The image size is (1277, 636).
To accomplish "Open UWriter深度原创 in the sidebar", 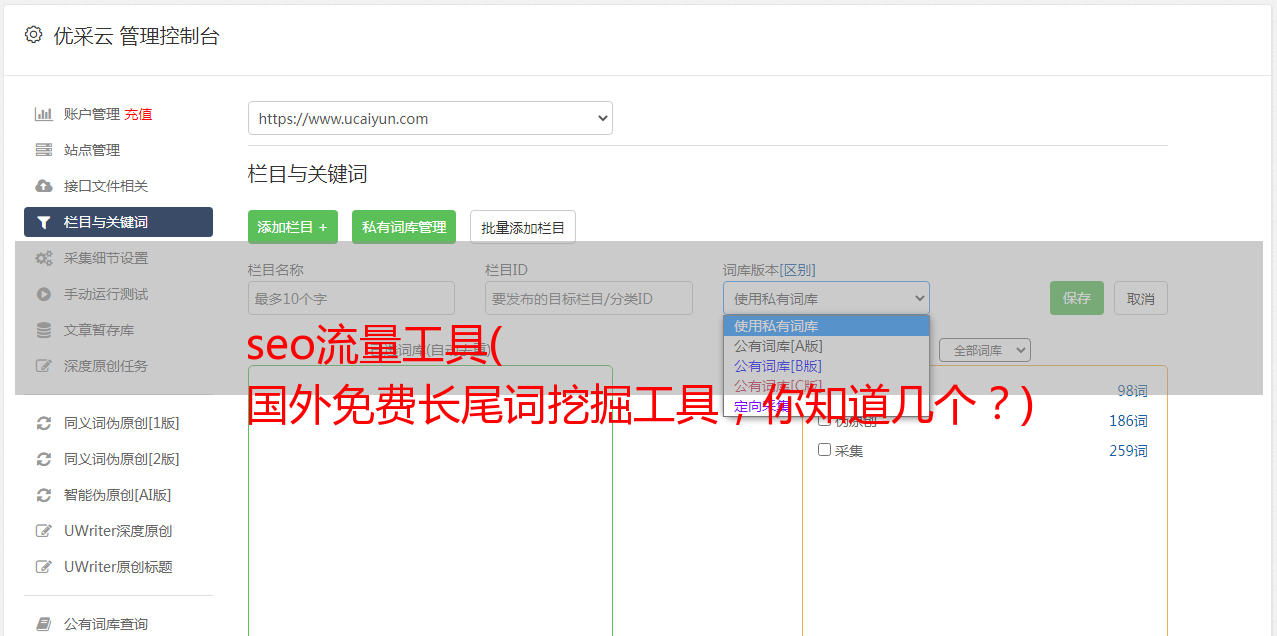I will click(x=118, y=531).
